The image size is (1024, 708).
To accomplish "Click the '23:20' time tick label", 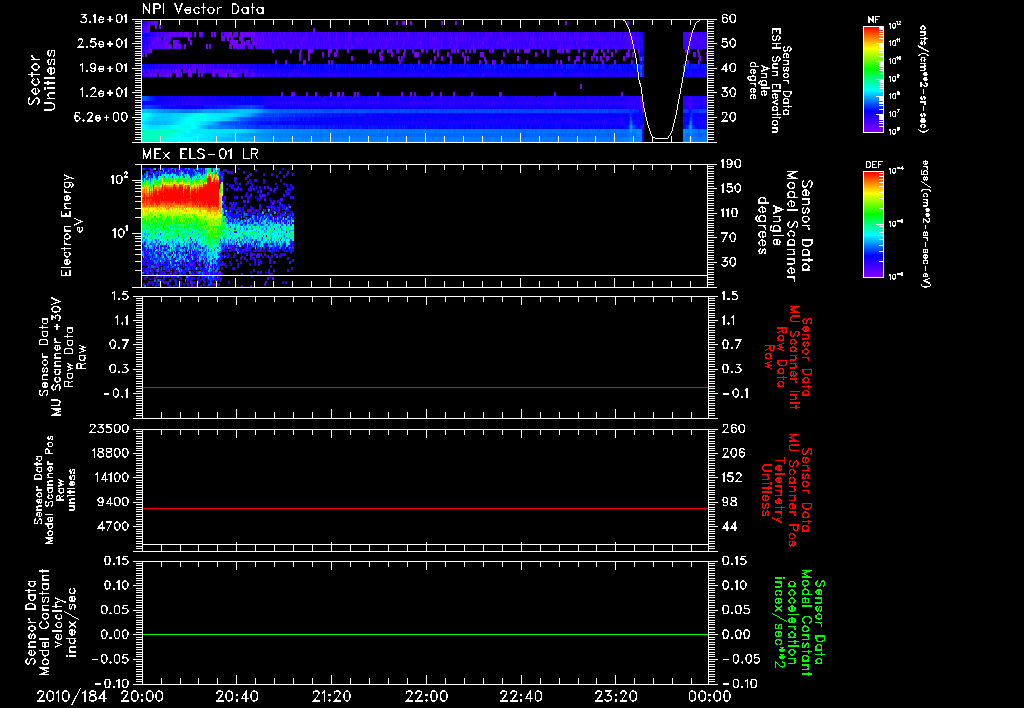I will tap(615, 696).
